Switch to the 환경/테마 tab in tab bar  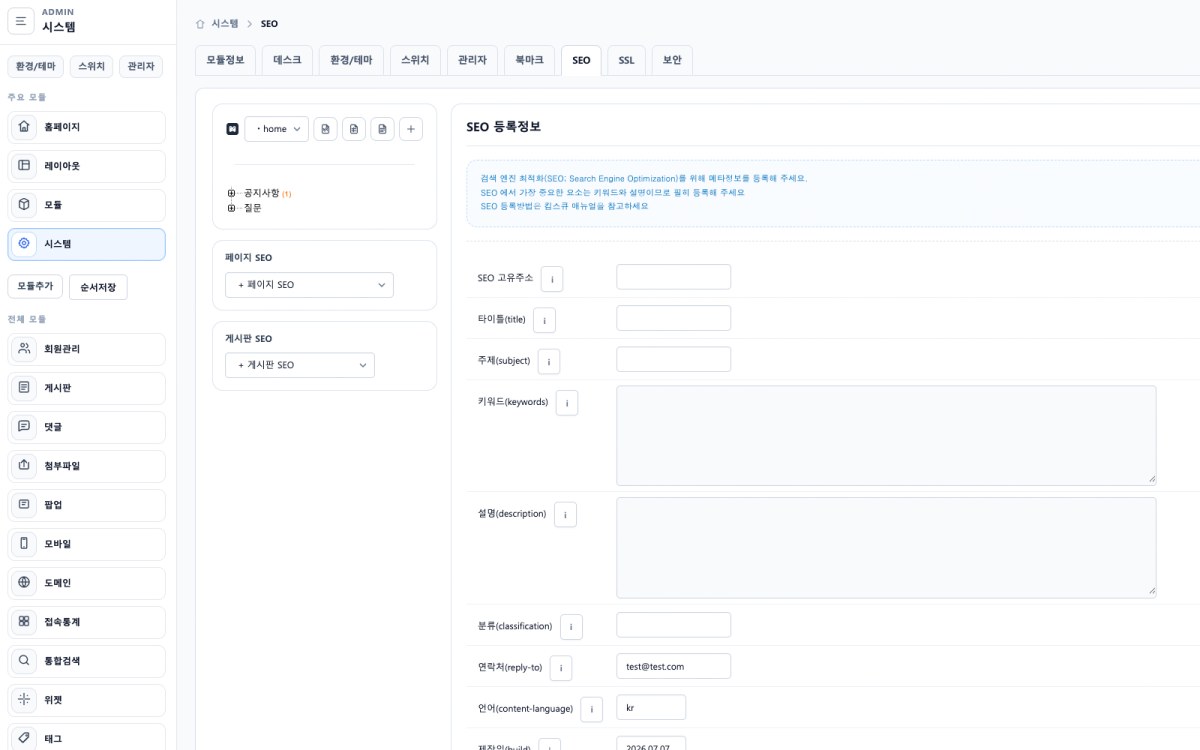(x=351, y=60)
